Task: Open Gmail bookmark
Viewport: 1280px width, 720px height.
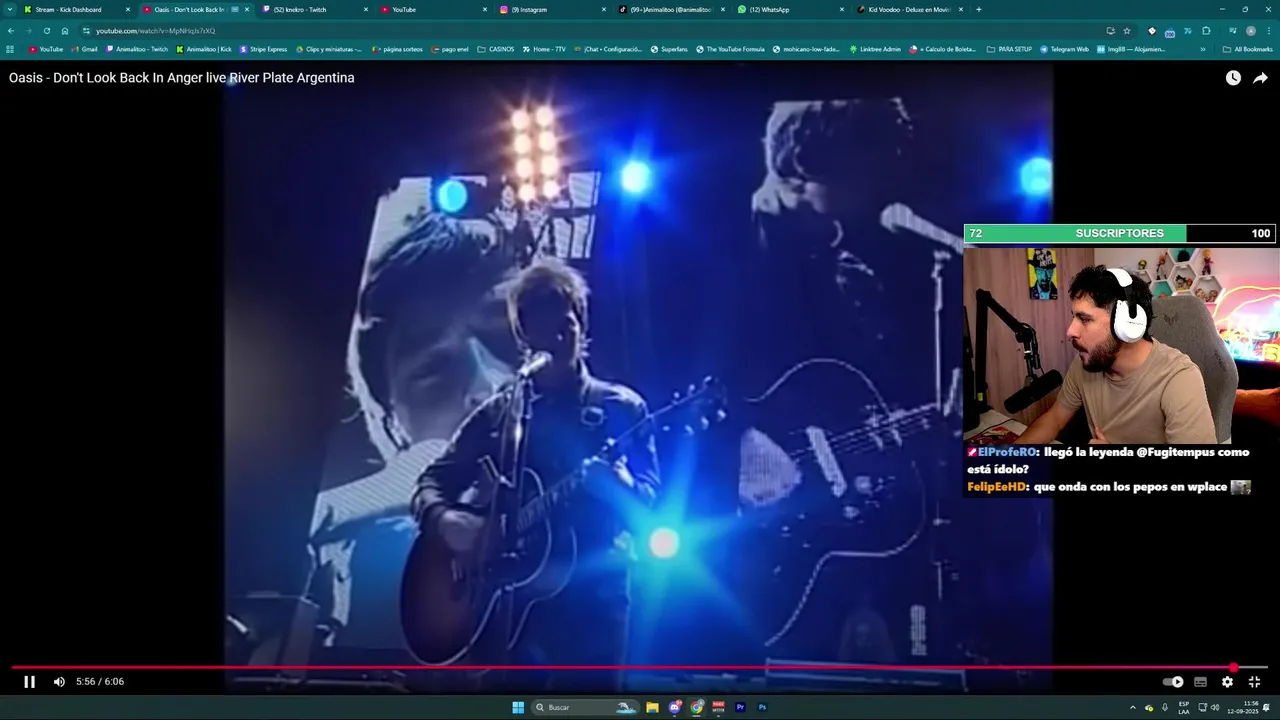Action: tap(85, 49)
